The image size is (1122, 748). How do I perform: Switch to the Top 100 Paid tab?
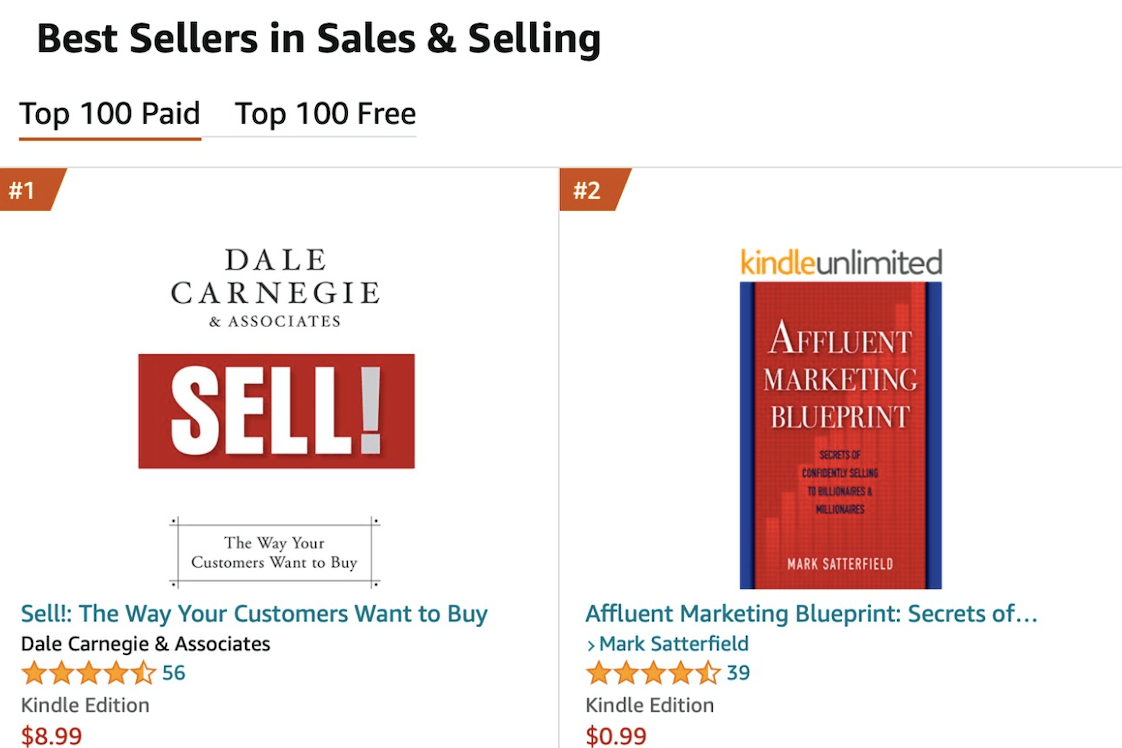pos(110,114)
